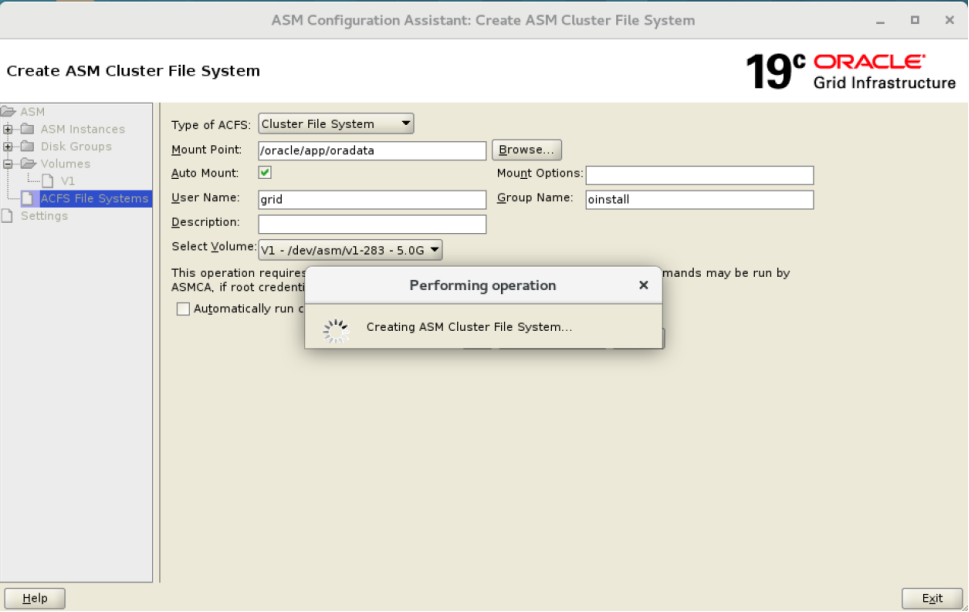Expand the ASM Instances tree node
Image resolution: width=969 pixels, height=612 pixels.
click(x=8, y=127)
